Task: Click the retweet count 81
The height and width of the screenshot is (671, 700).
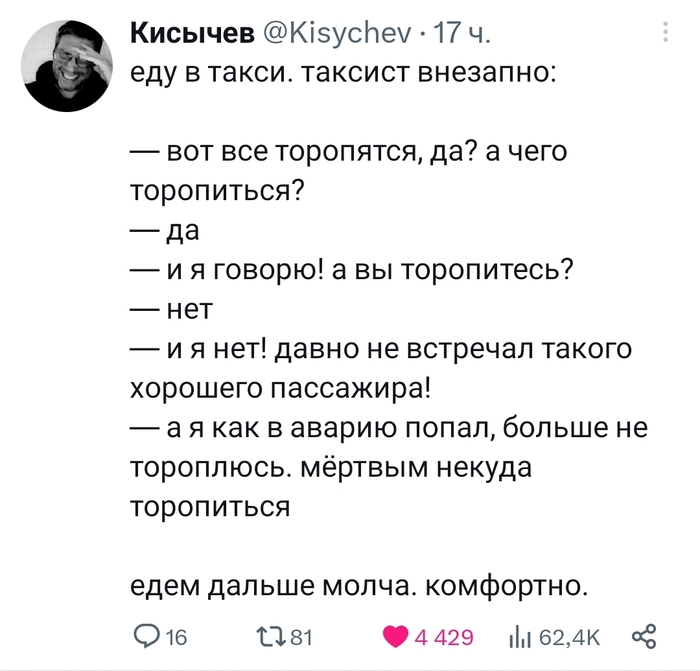Action: 301,638
